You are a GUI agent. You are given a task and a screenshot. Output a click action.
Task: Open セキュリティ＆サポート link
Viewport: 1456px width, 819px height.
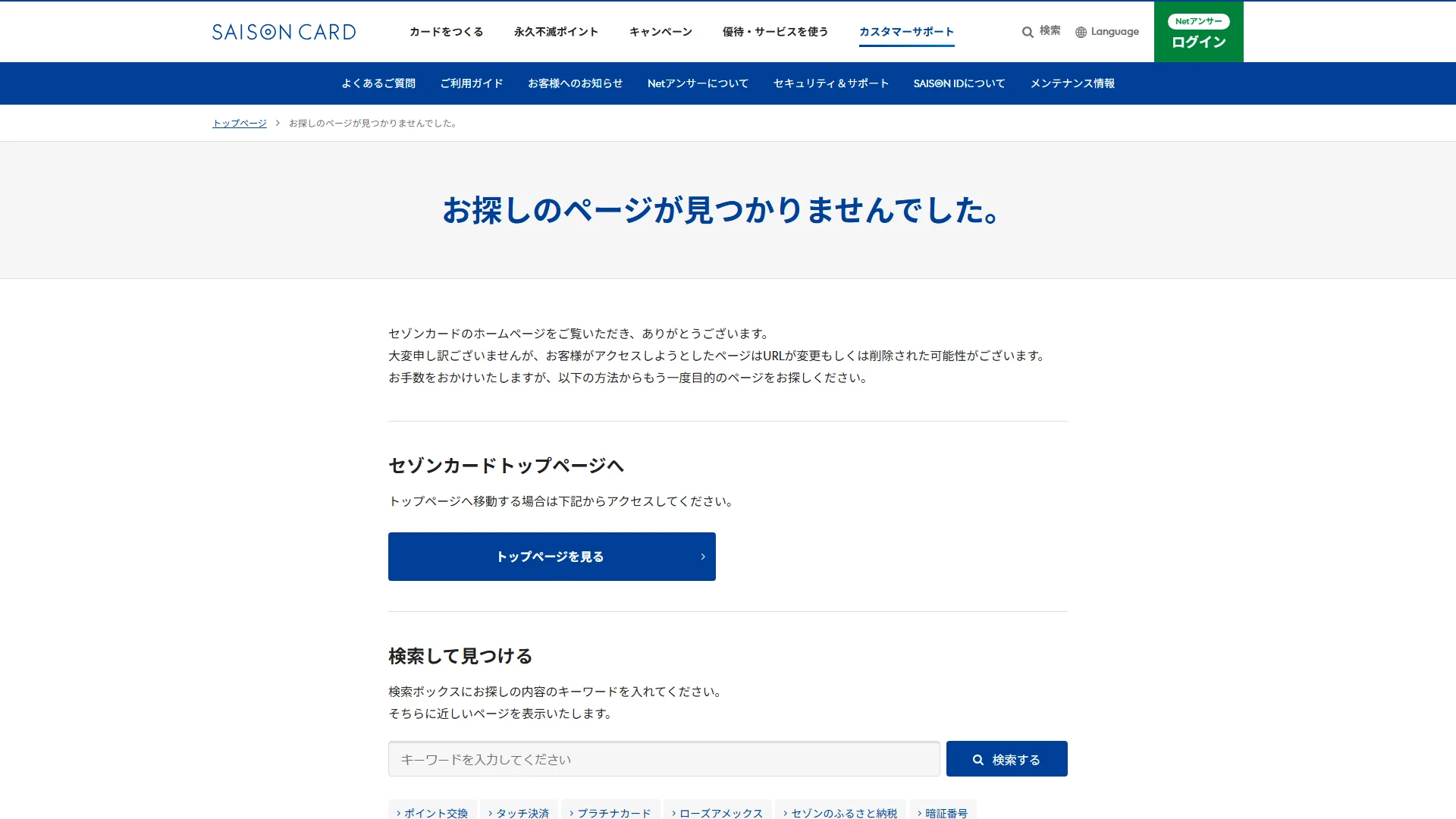pyautogui.click(x=831, y=83)
